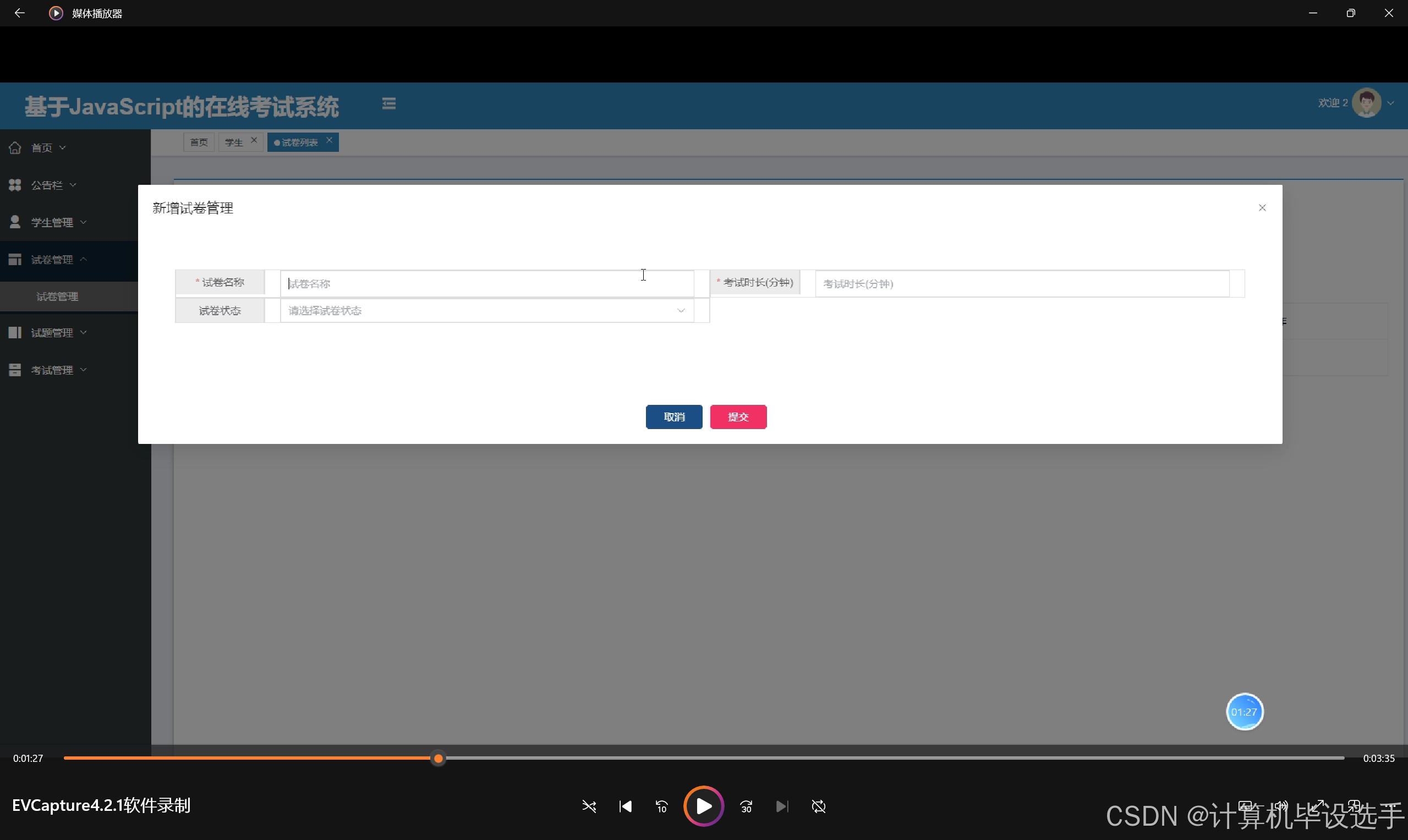Image resolution: width=1408 pixels, height=840 pixels.
Task: Switch to the 学生 tab
Action: pyautogui.click(x=234, y=142)
